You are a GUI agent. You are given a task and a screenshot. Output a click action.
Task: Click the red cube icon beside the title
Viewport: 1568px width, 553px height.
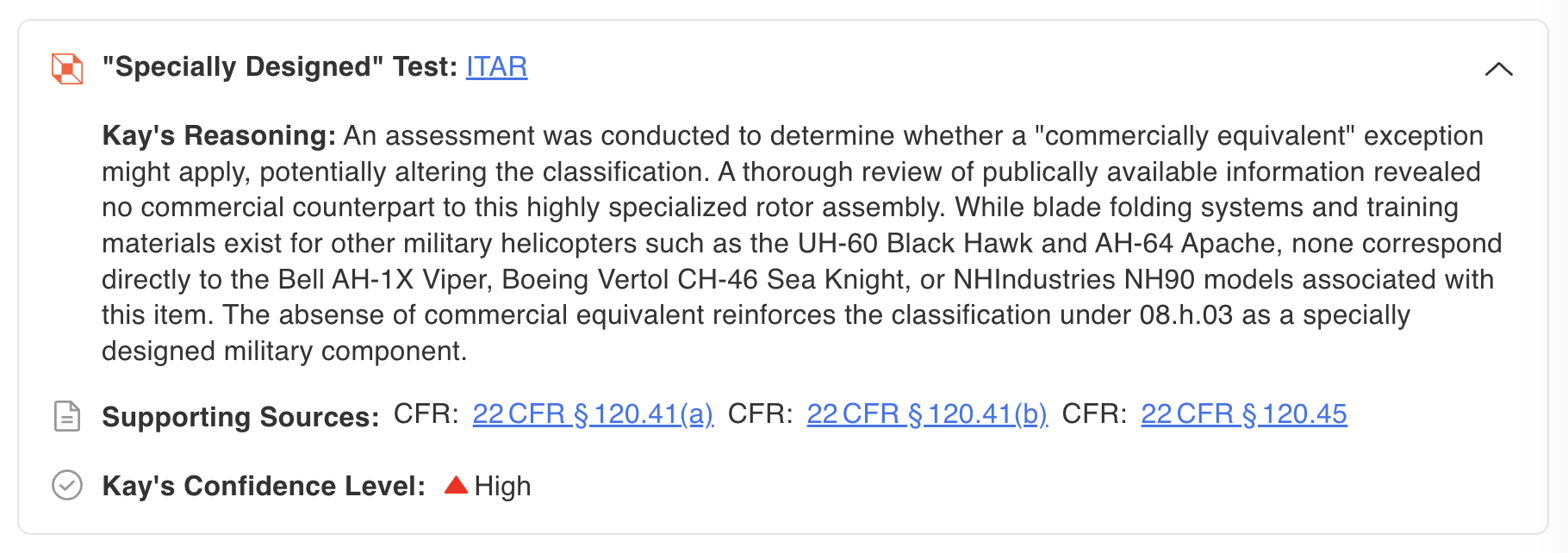pos(67,69)
